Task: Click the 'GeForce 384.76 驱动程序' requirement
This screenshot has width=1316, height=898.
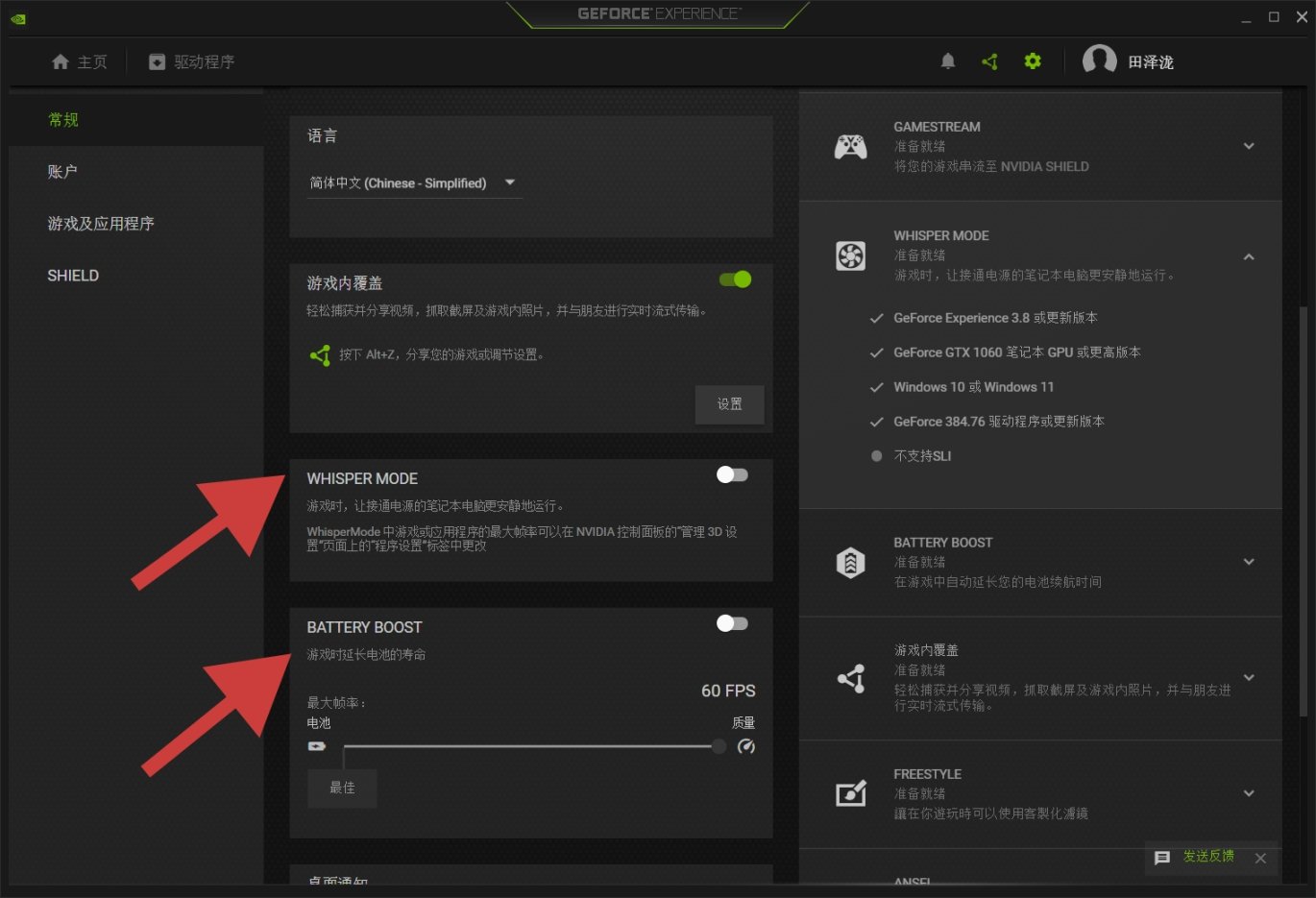Action: 999,422
